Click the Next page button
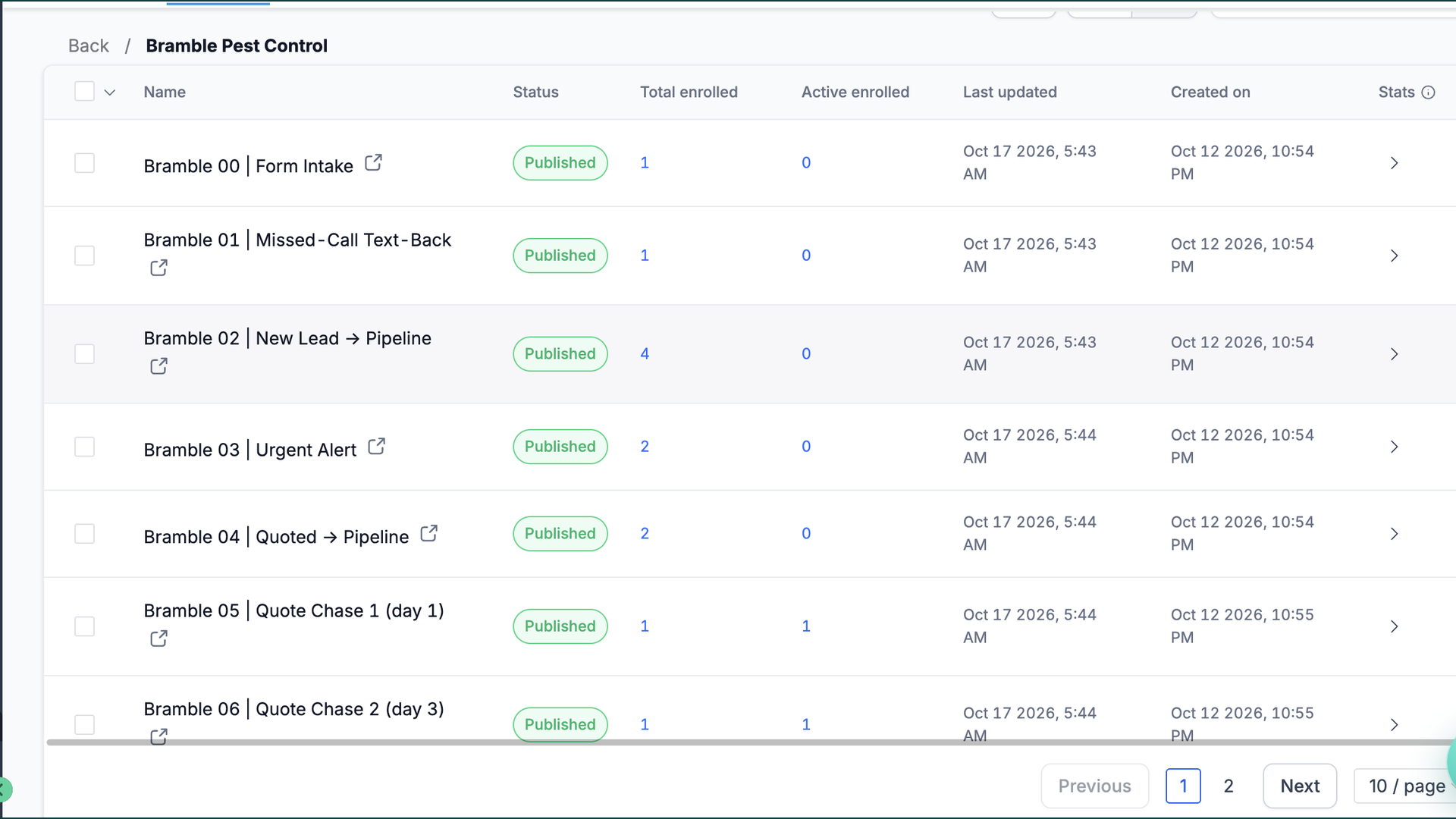The height and width of the screenshot is (819, 1456). [x=1300, y=786]
